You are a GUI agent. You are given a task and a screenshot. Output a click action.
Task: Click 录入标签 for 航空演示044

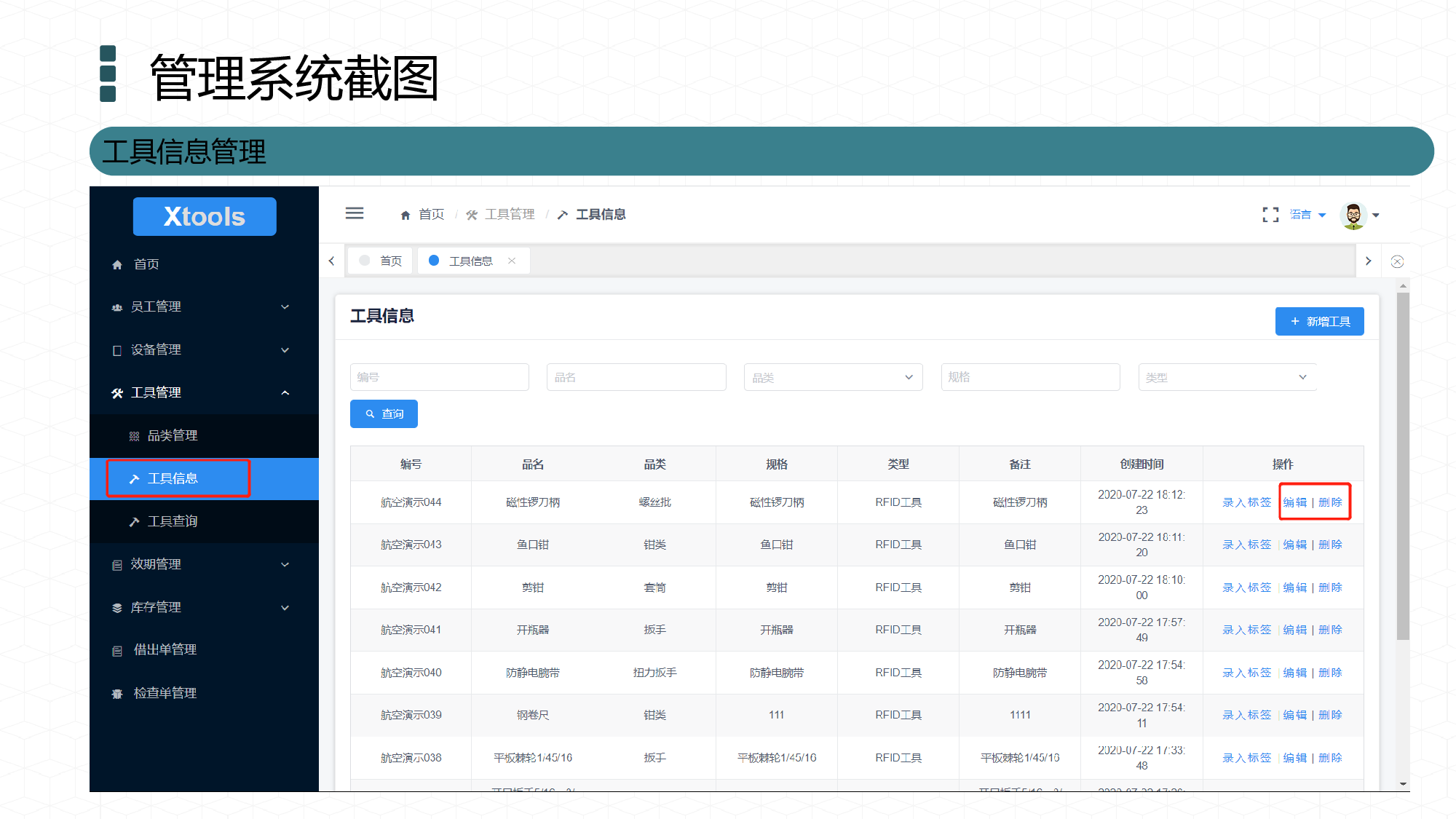(x=1246, y=502)
